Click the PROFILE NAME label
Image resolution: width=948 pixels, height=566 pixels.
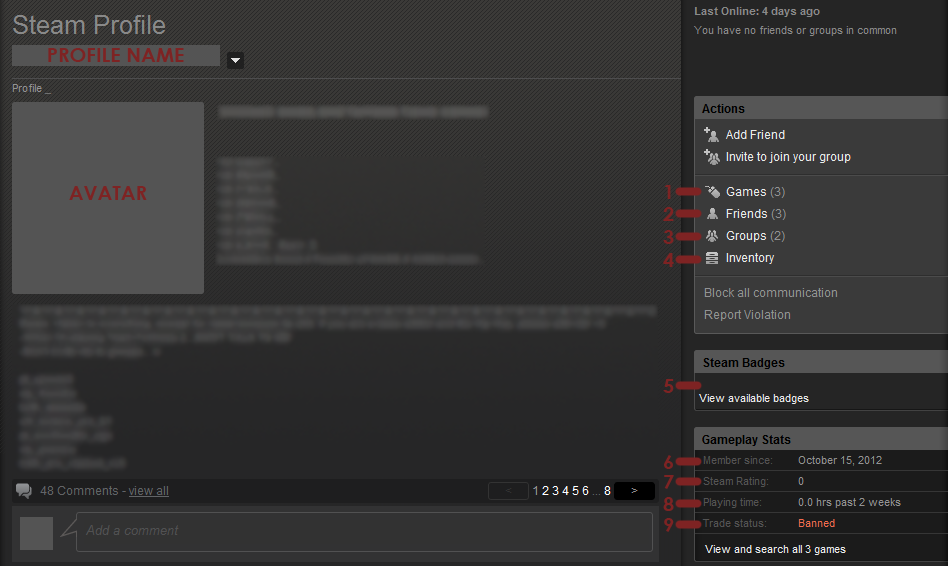click(x=115, y=56)
